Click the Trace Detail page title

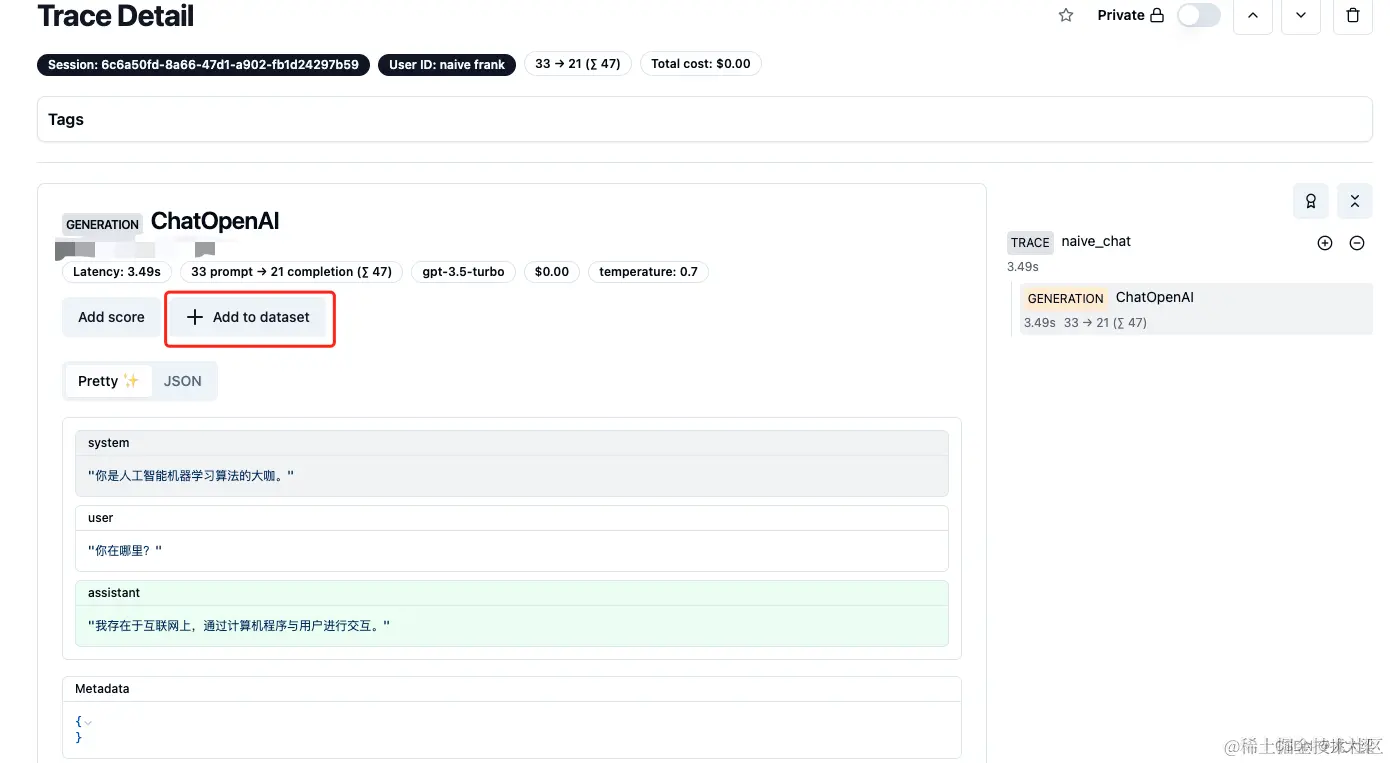(116, 15)
